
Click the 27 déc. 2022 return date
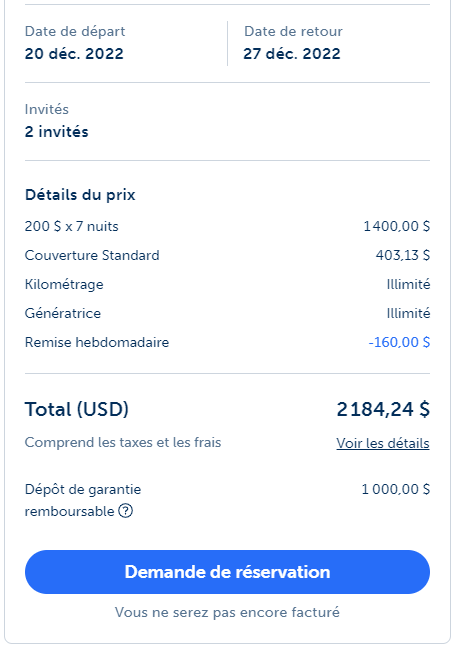[x=292, y=54]
